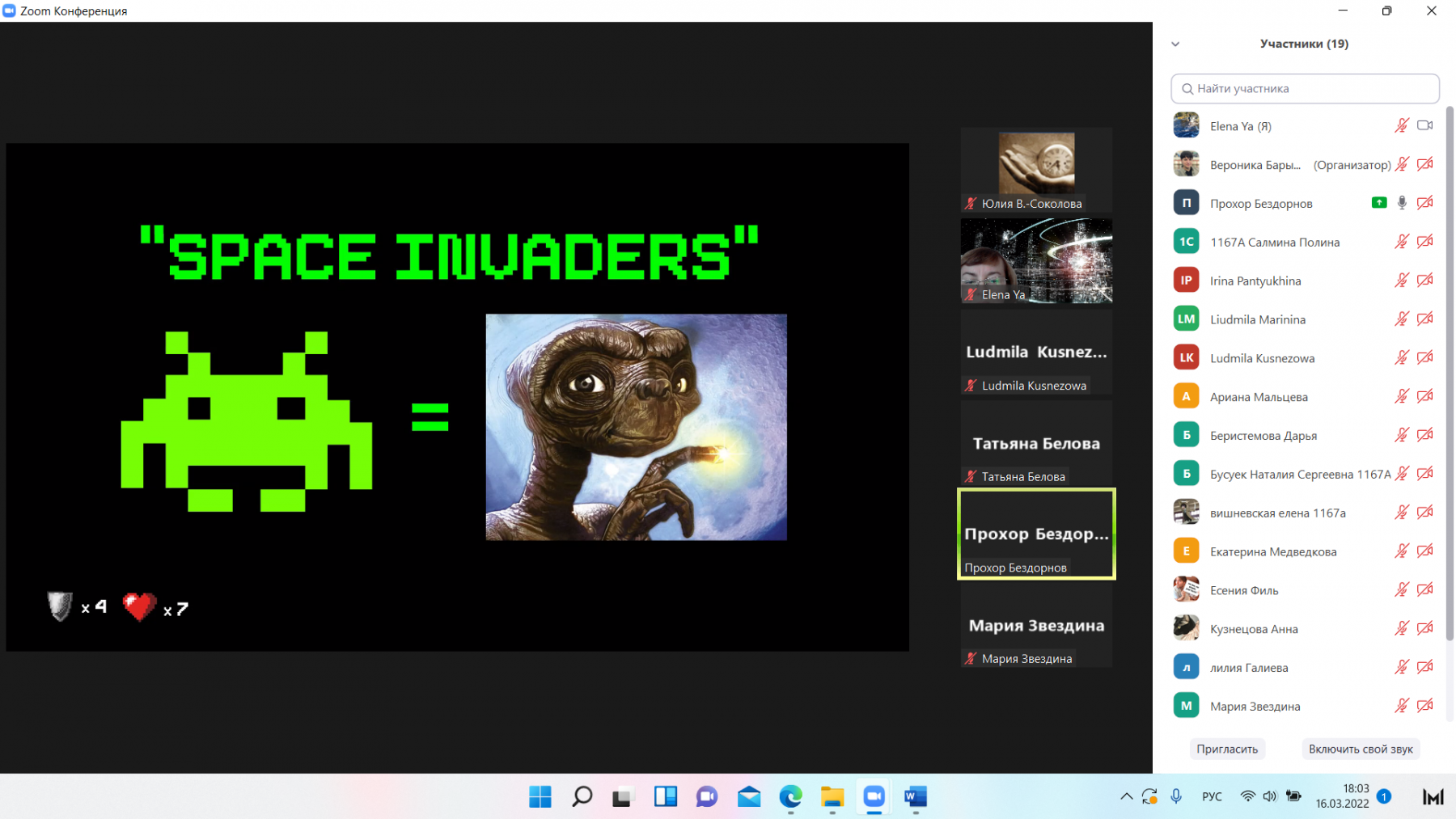
Task: Click participant row Бусуек Наталия Сергеевна 1167А
Action: pos(1305,474)
